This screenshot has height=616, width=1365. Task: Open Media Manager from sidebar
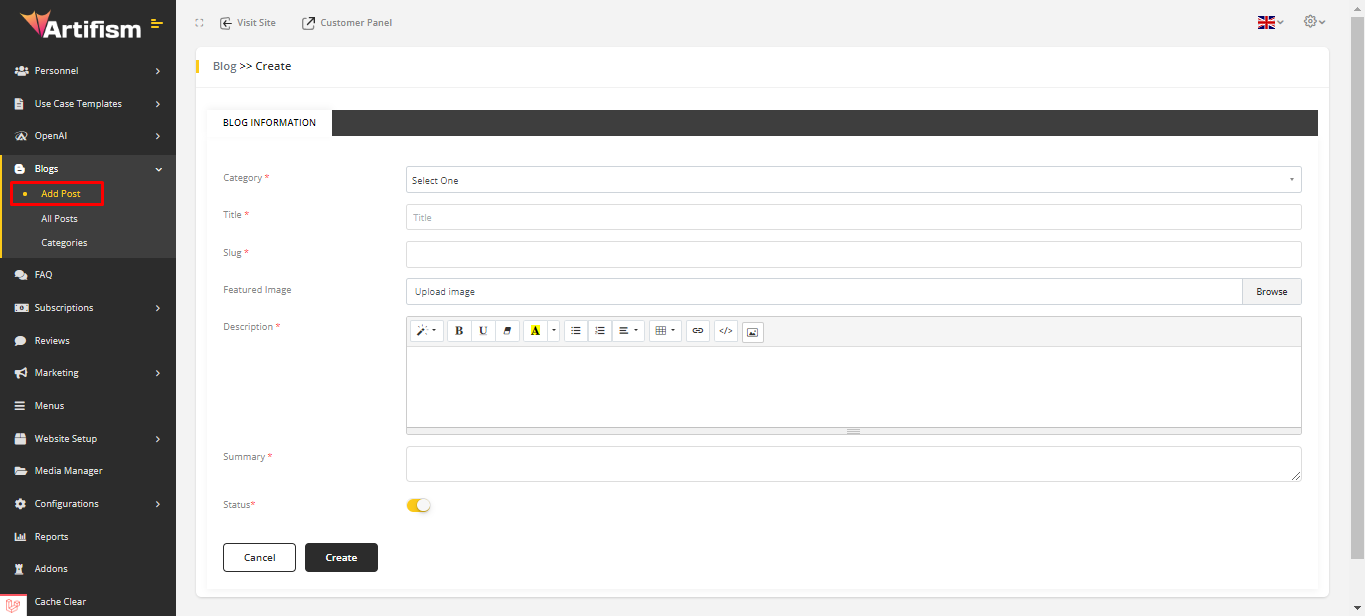pyautogui.click(x=68, y=471)
